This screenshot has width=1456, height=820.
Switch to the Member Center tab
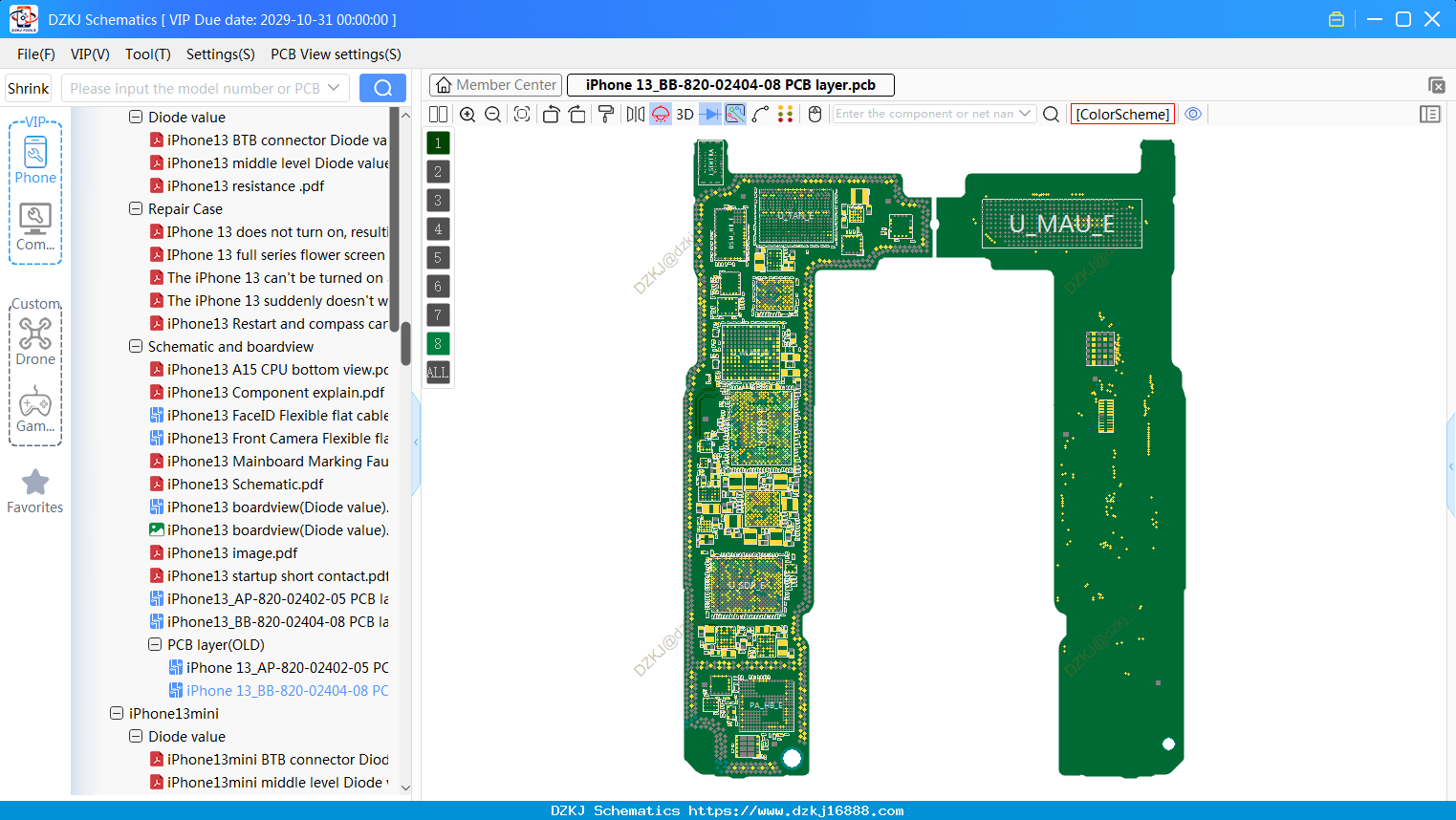[x=496, y=85]
